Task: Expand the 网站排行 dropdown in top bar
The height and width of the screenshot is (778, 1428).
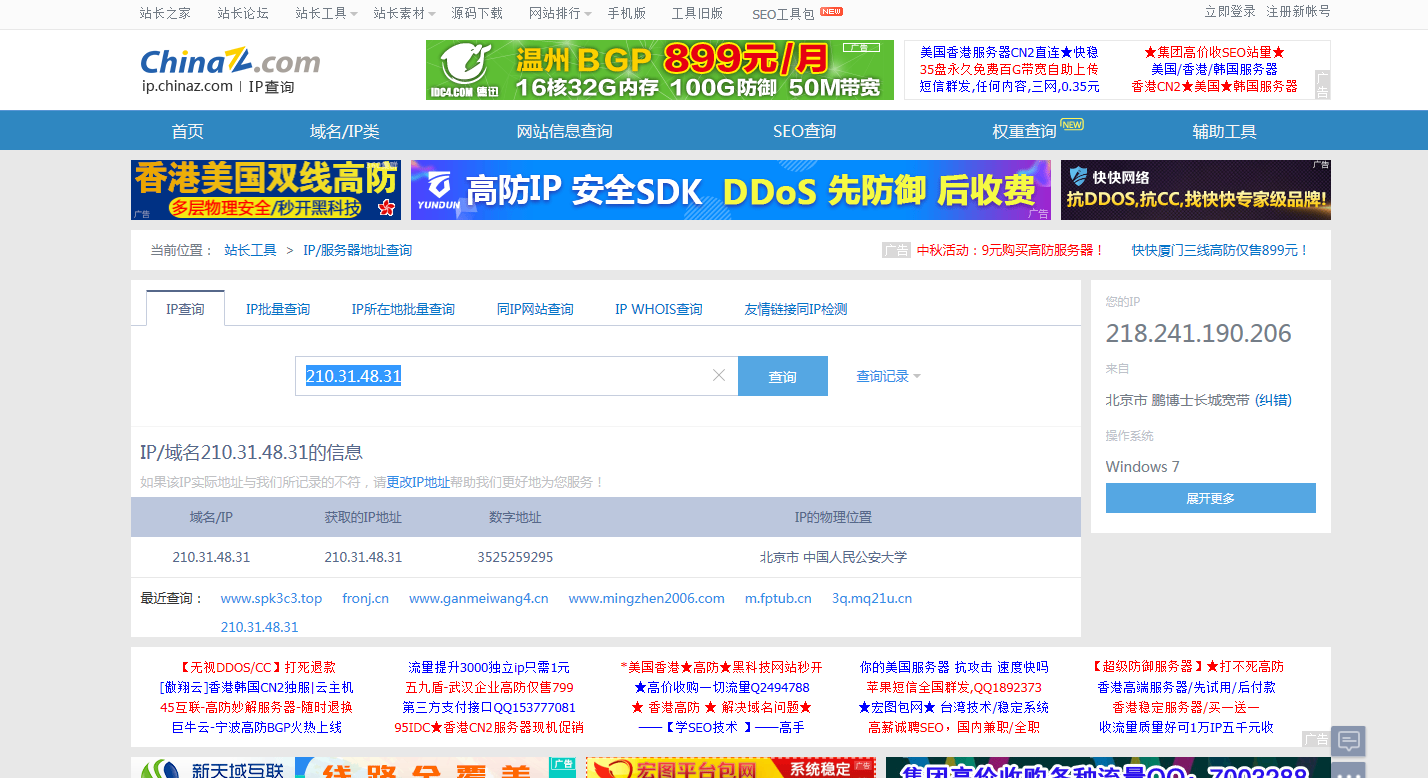Action: tap(560, 13)
